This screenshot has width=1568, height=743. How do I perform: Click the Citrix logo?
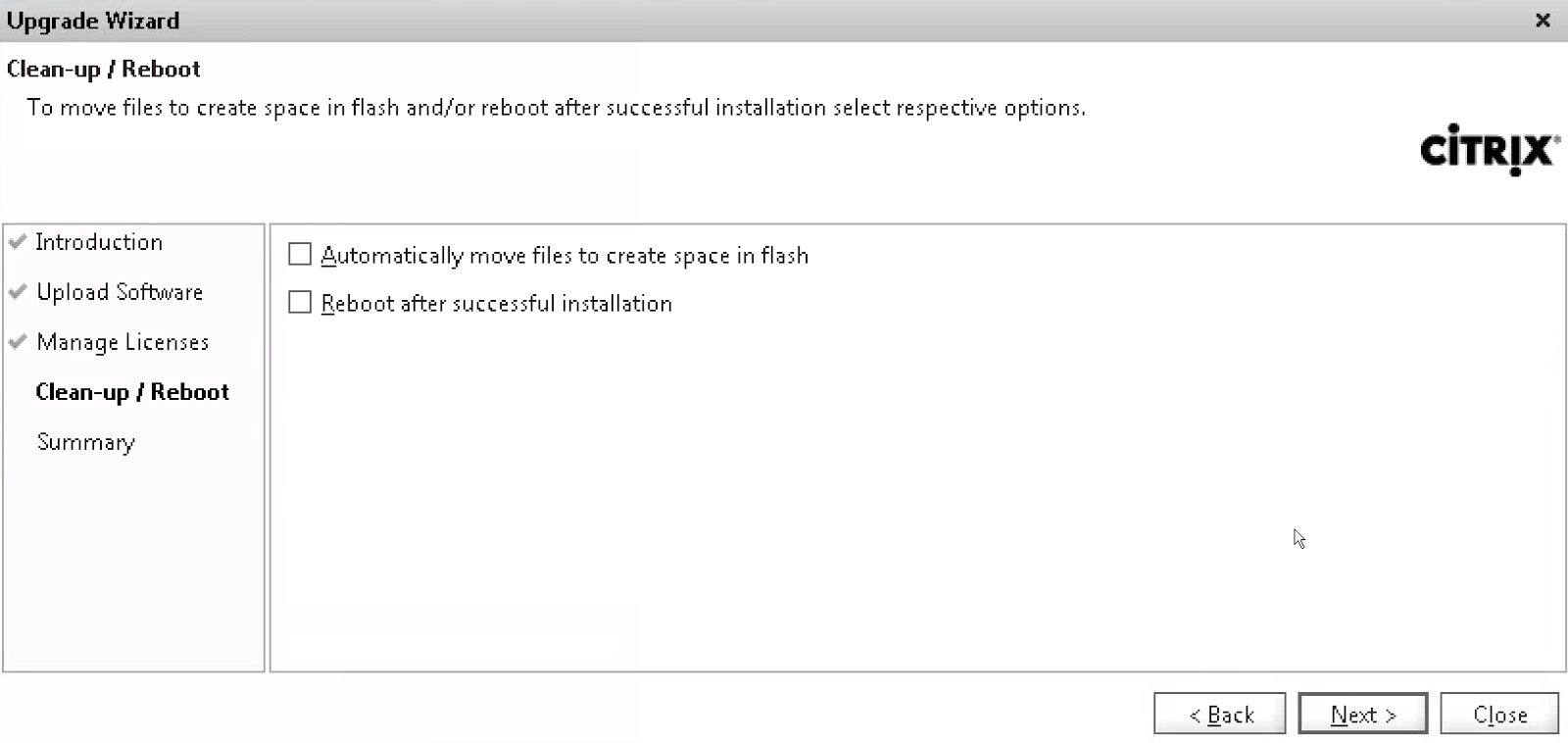tap(1489, 150)
